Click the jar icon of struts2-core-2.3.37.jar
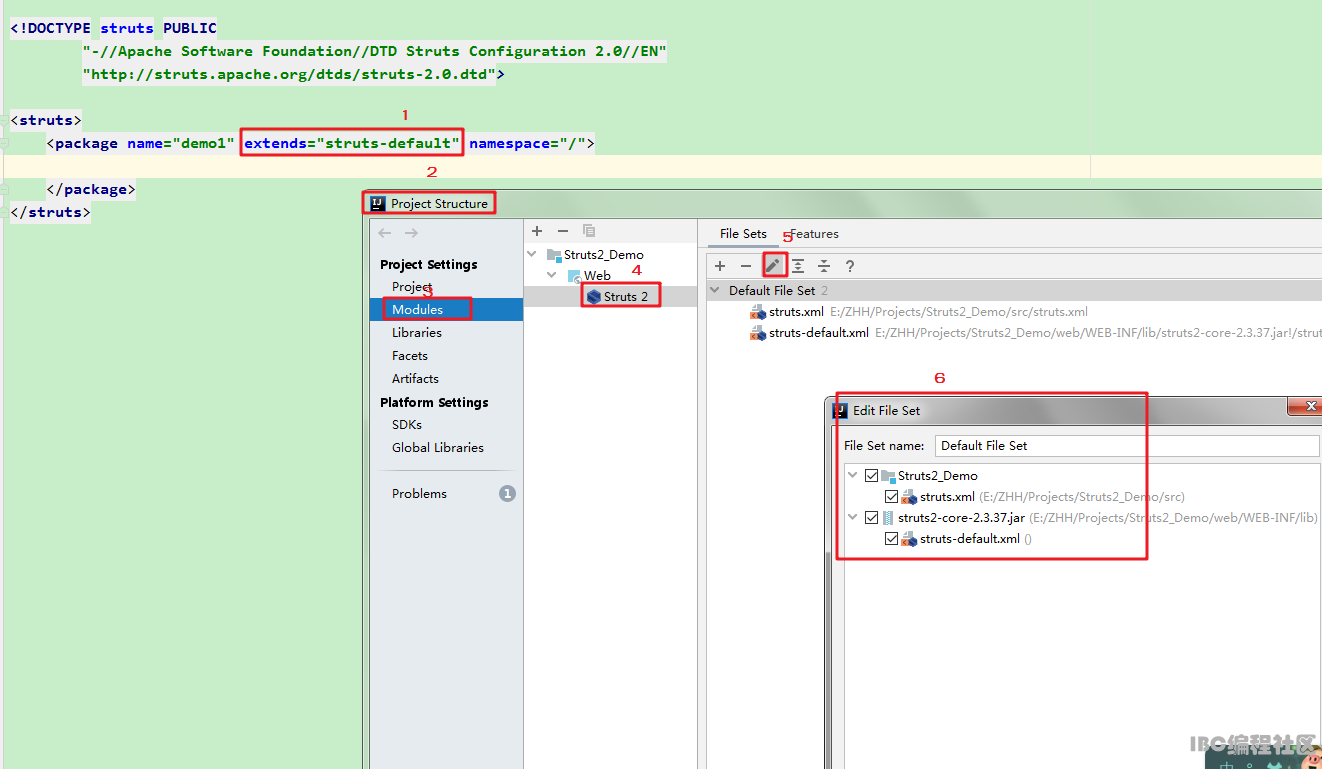The image size is (1322, 769). pos(888,518)
